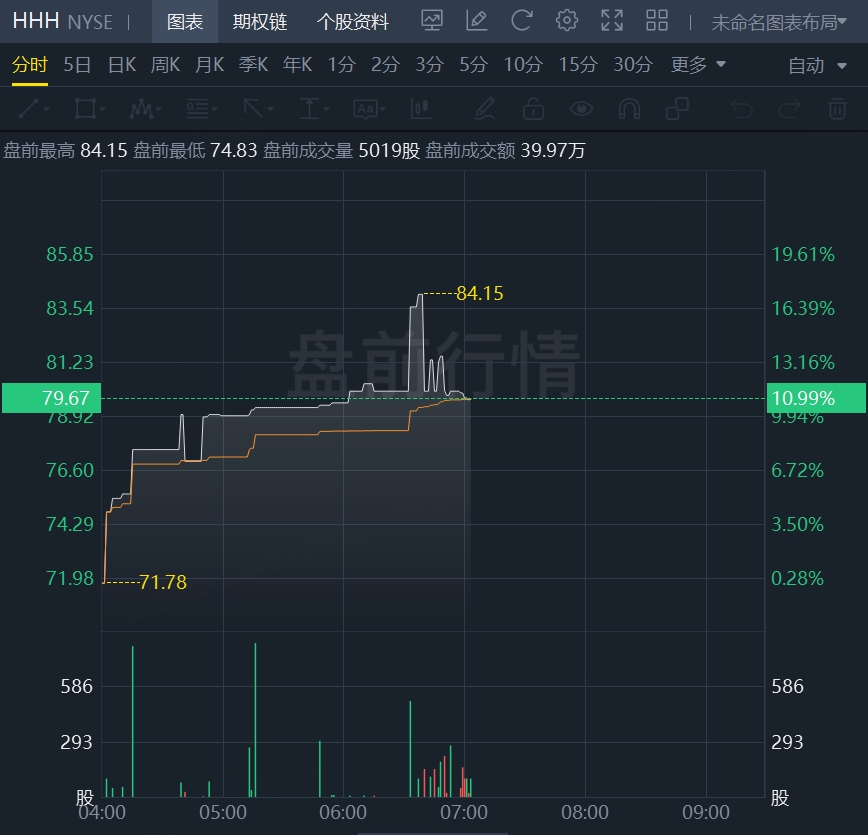Image resolution: width=868 pixels, height=835 pixels.
Task: Click the 07:00 time axis label
Action: 464,812
